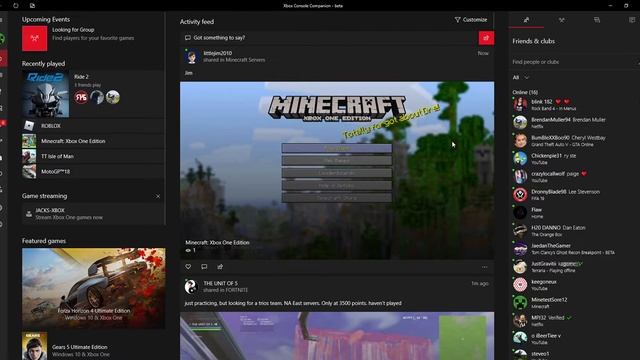
Task: Click the Looking for Group link text
Action: point(73,30)
